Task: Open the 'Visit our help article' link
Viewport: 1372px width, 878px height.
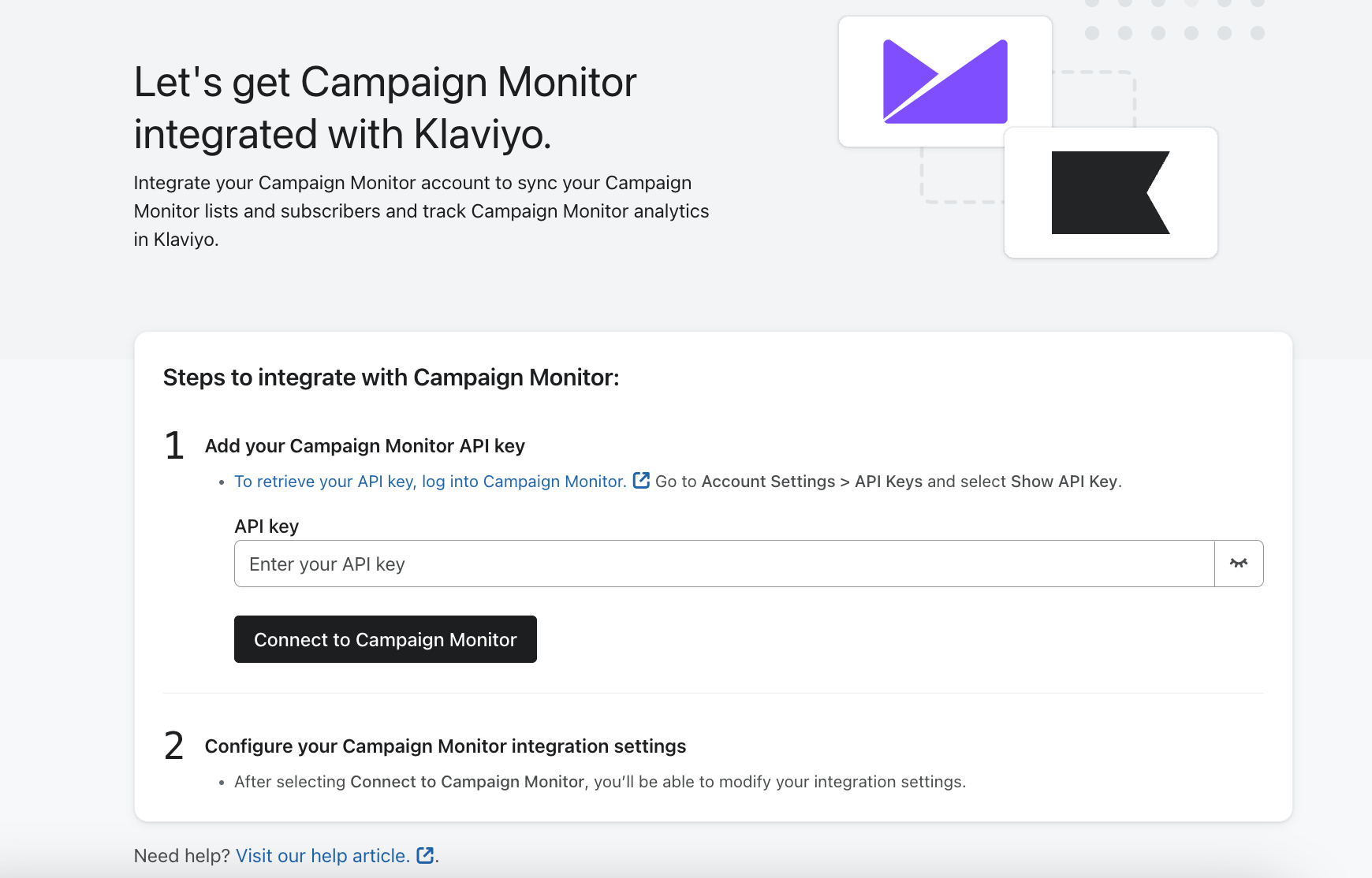Action: (322, 856)
